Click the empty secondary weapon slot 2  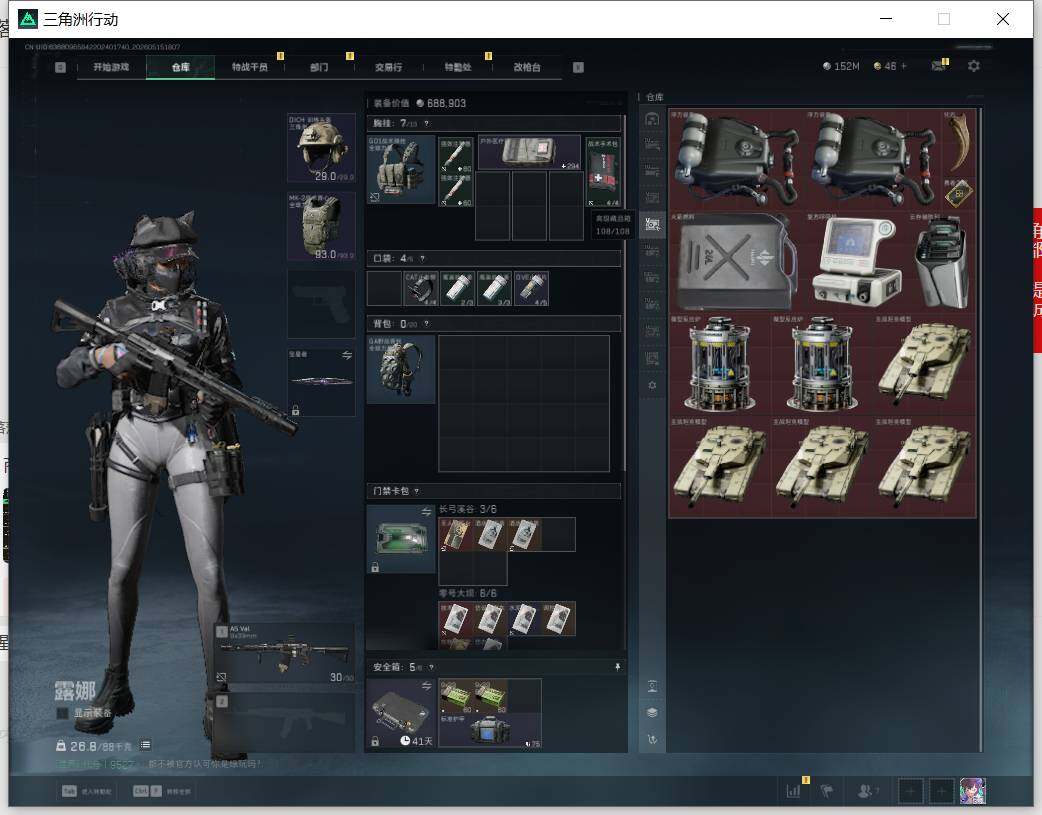[284, 723]
